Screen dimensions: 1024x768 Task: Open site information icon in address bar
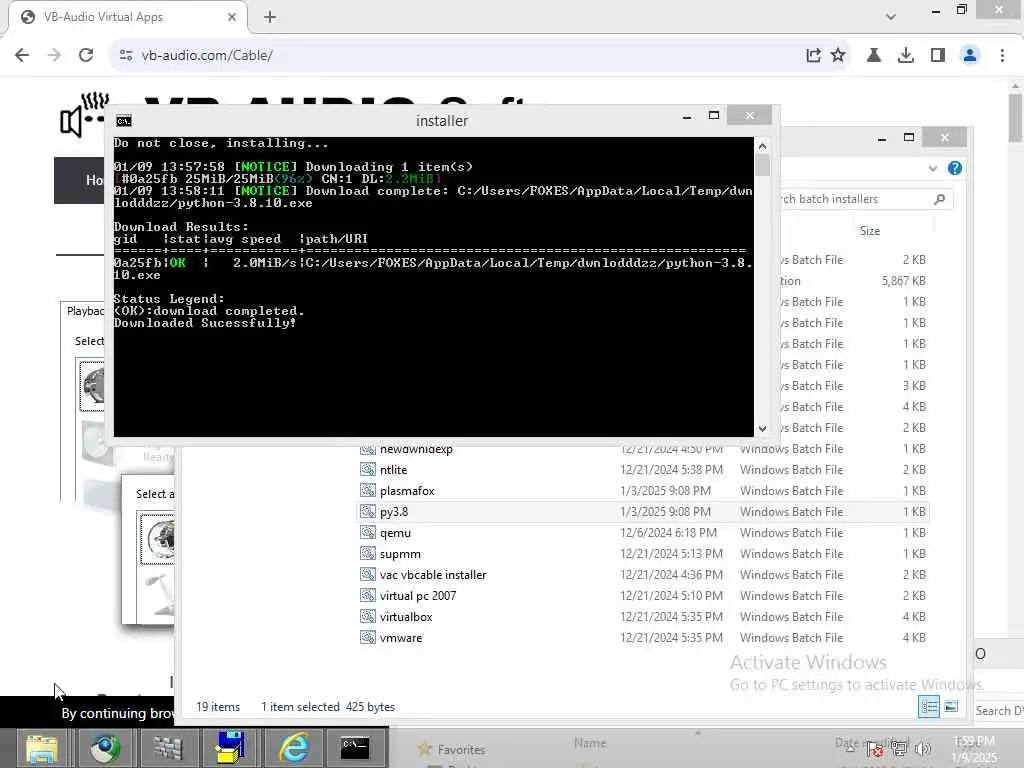tap(126, 56)
